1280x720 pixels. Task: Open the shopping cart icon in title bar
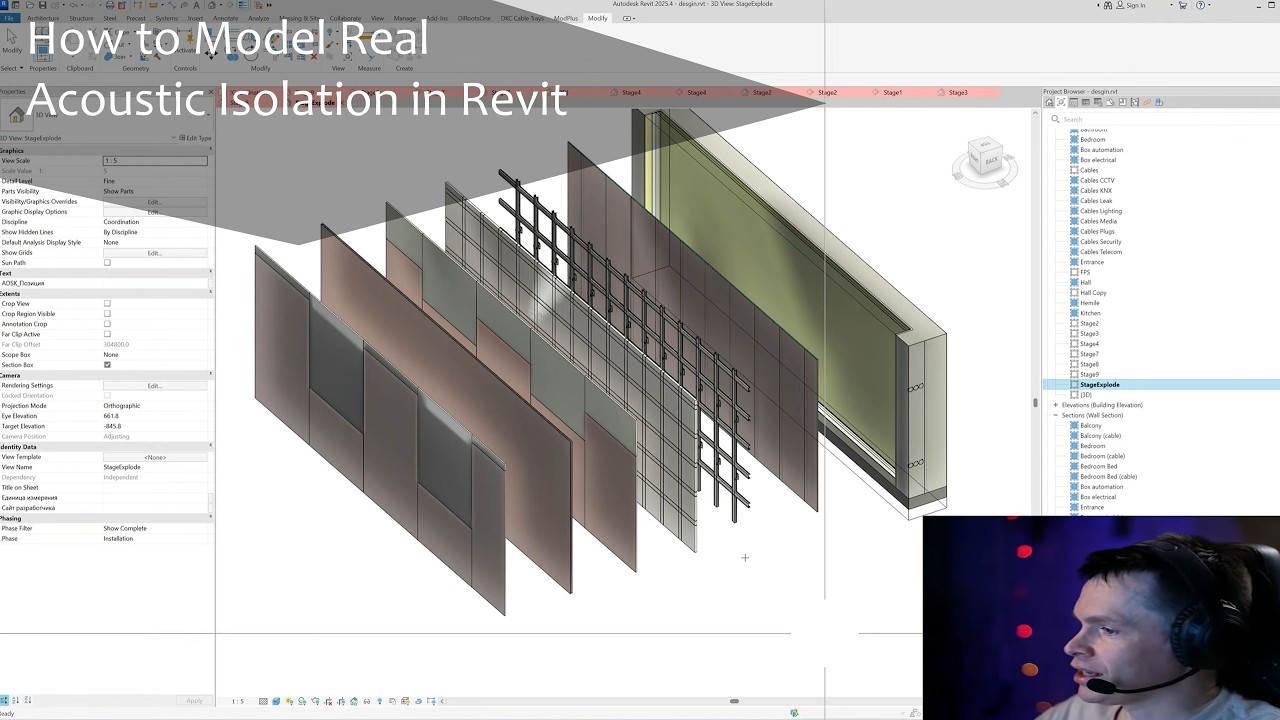pyautogui.click(x=1182, y=5)
